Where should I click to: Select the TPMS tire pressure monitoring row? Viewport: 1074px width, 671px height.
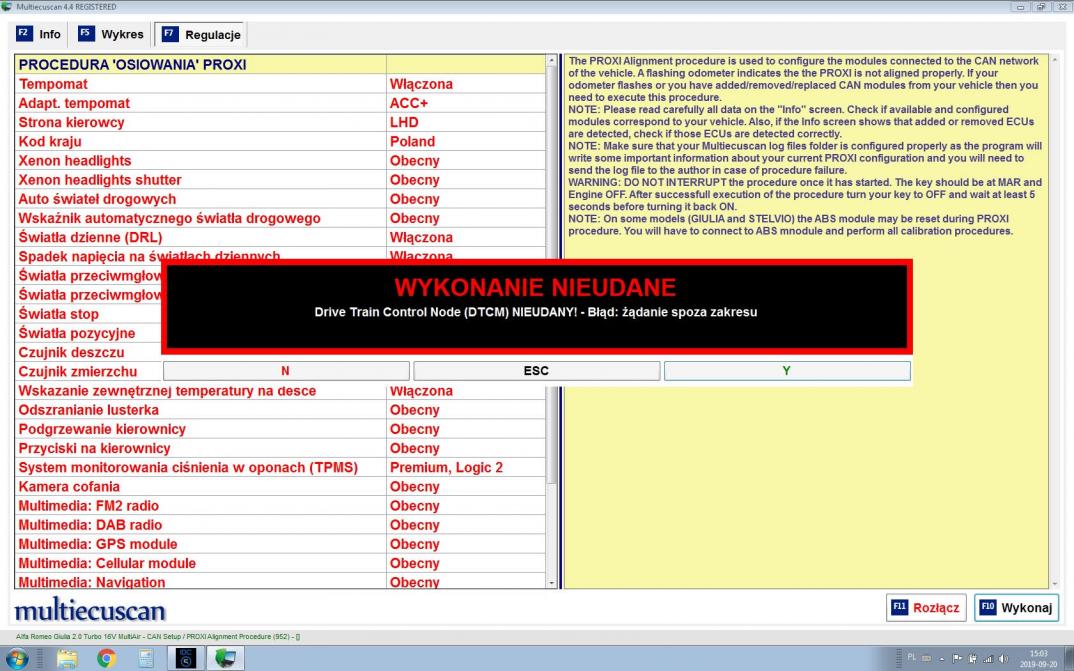pyautogui.click(x=280, y=467)
